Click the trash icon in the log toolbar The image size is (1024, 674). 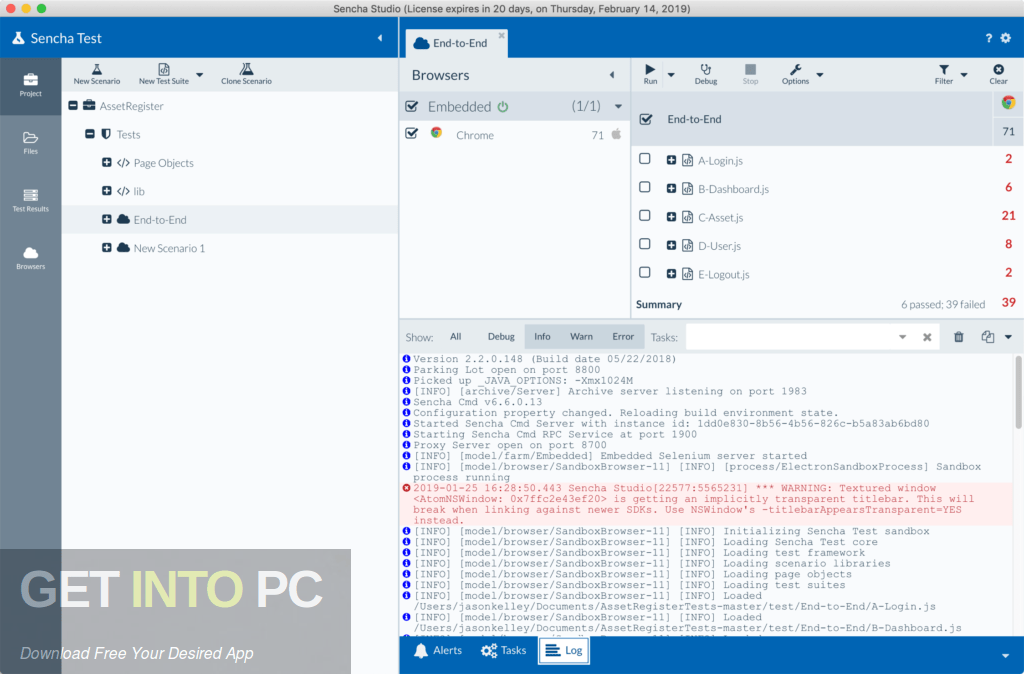click(x=958, y=337)
